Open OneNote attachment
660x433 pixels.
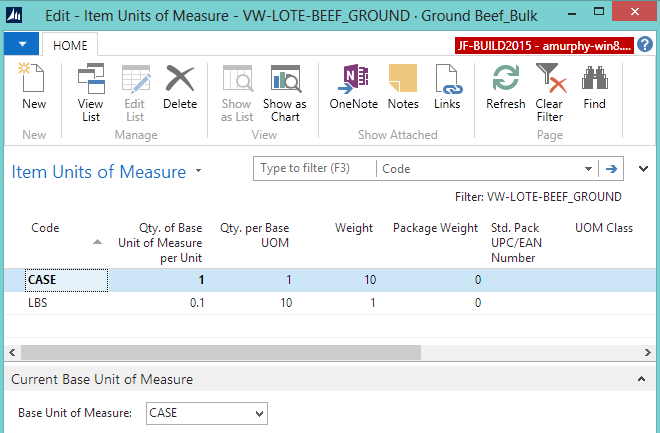(x=354, y=86)
